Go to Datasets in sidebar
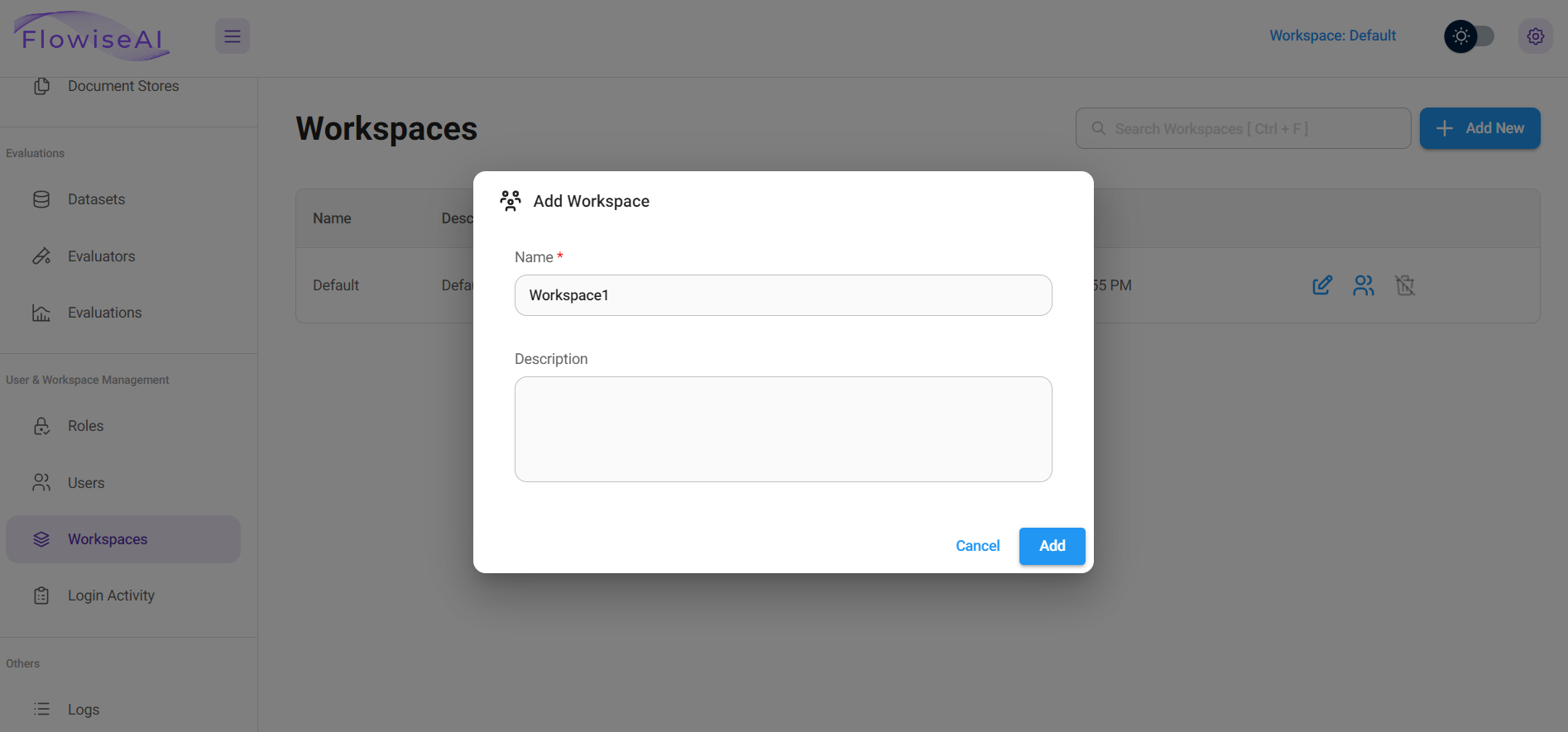The height and width of the screenshot is (732, 1568). click(x=96, y=199)
